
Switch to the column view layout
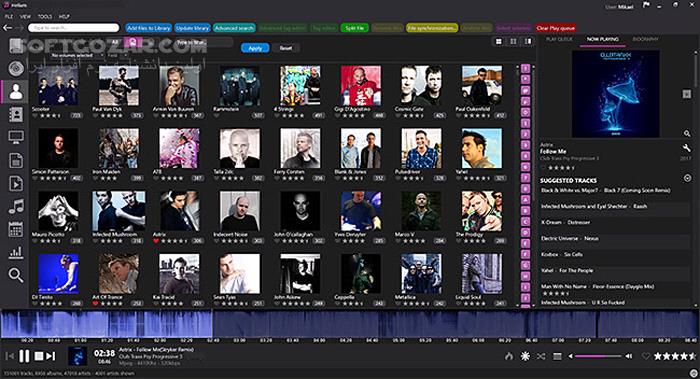tap(513, 42)
